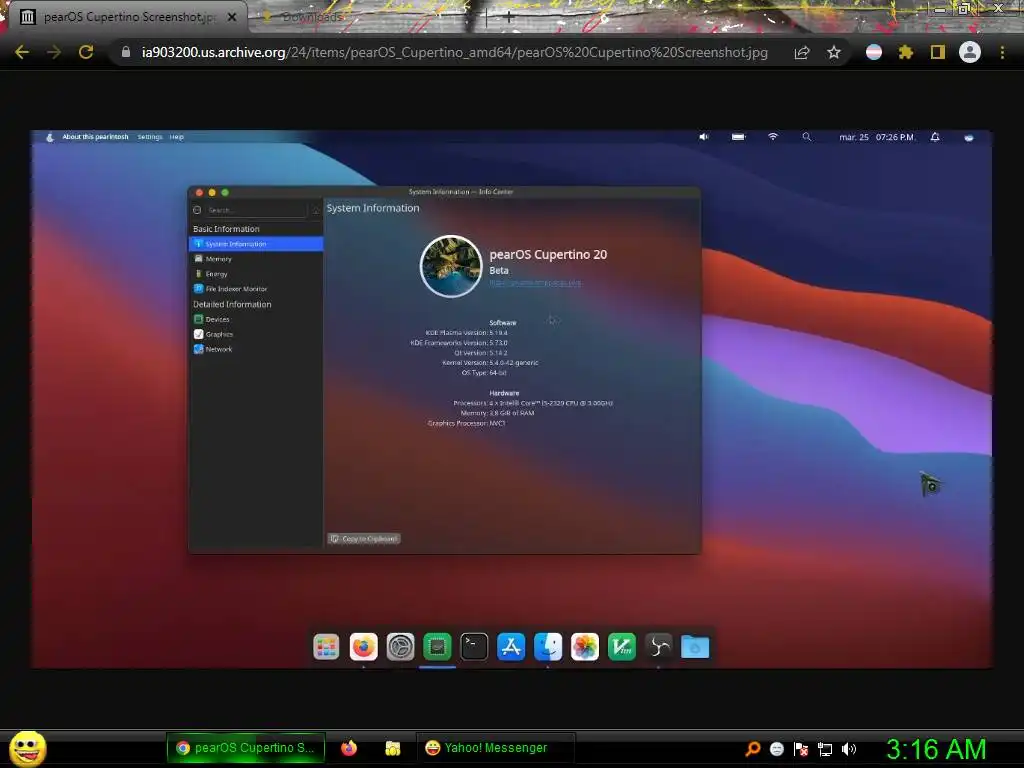
Task: Click the pear logo in pearOS top bar
Action: (50, 137)
